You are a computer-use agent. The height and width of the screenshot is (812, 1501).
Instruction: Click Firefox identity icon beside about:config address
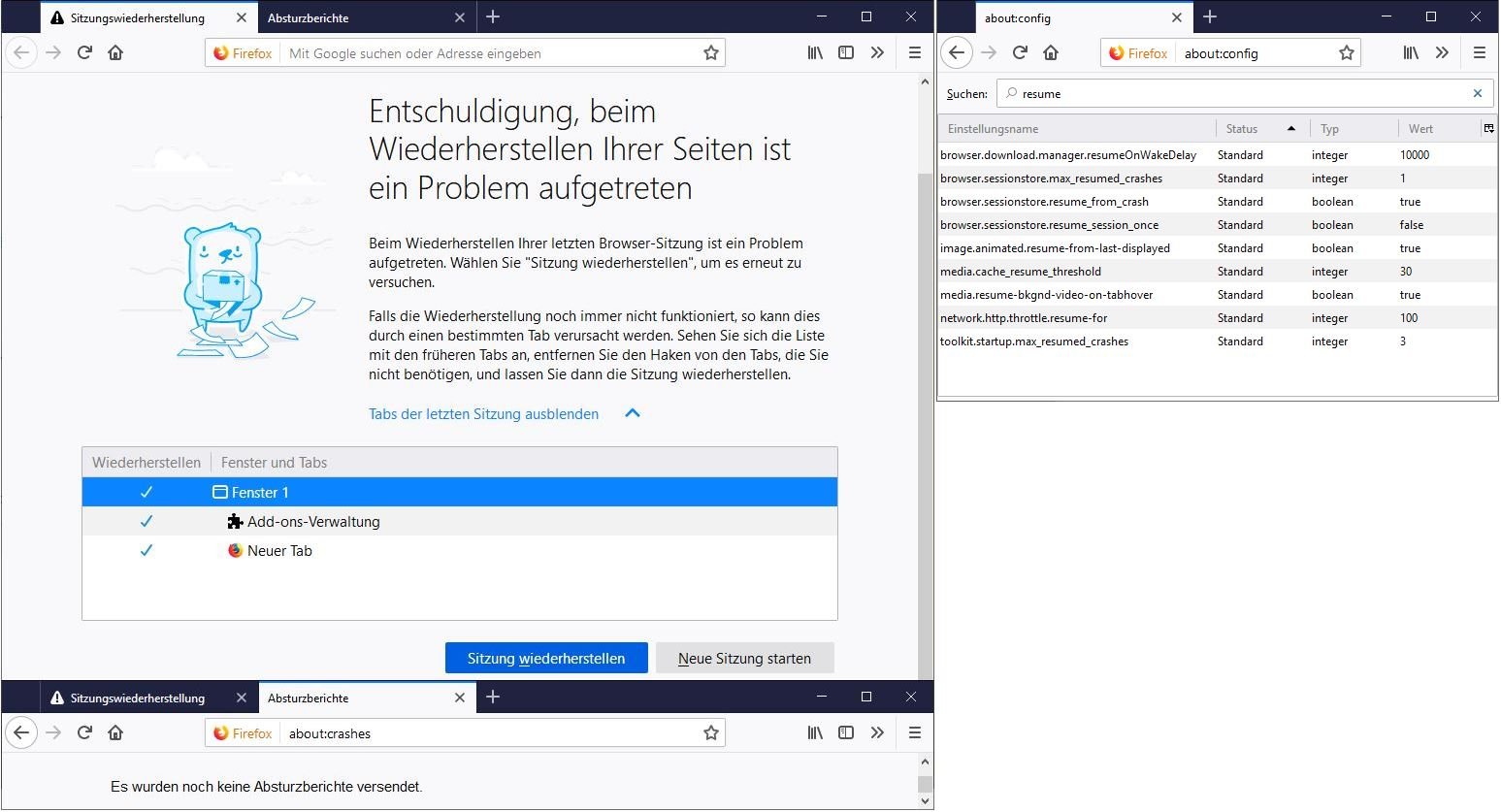(1138, 53)
